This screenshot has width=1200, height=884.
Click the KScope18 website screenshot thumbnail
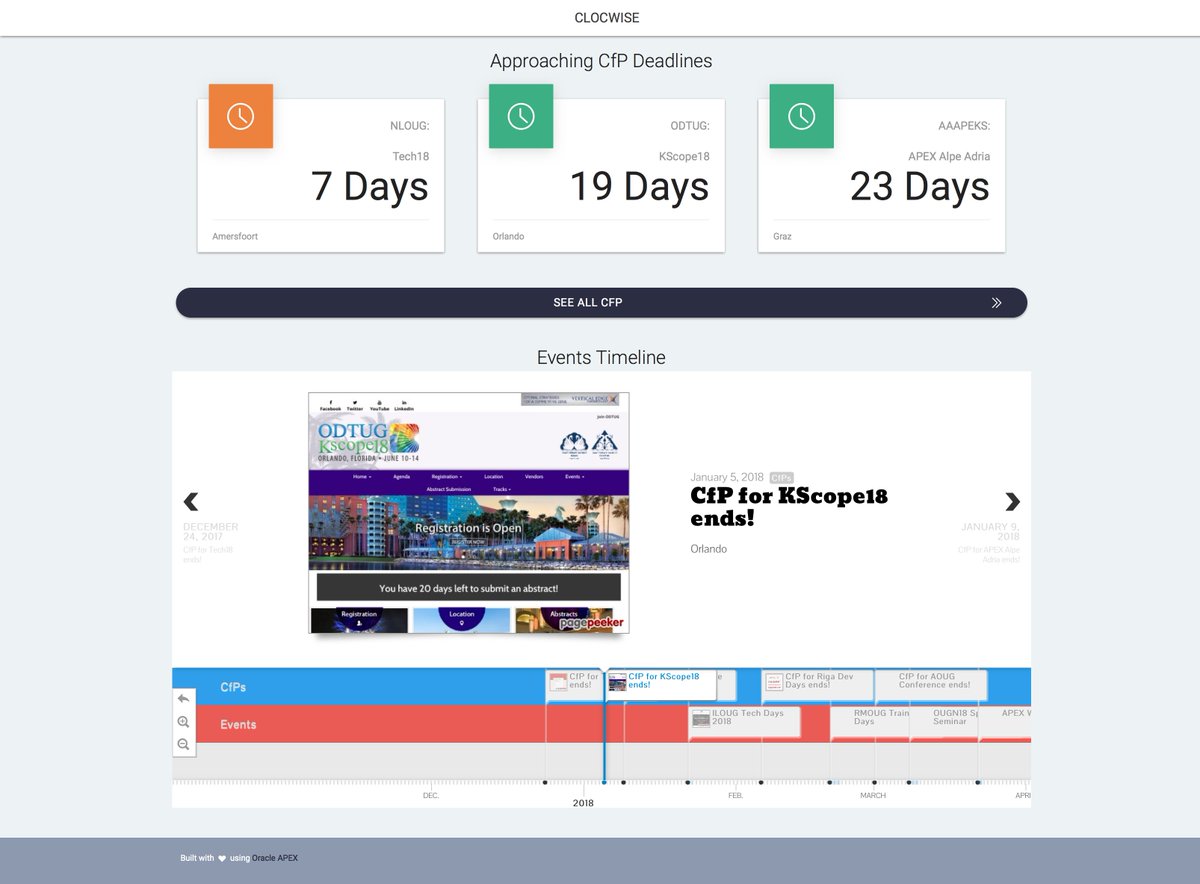(x=469, y=513)
